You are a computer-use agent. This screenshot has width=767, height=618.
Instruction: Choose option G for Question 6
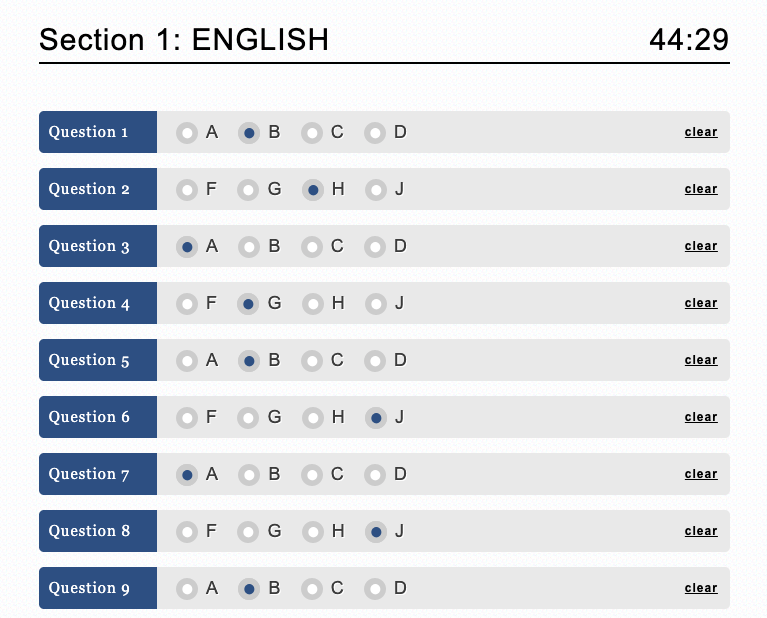[248, 418]
